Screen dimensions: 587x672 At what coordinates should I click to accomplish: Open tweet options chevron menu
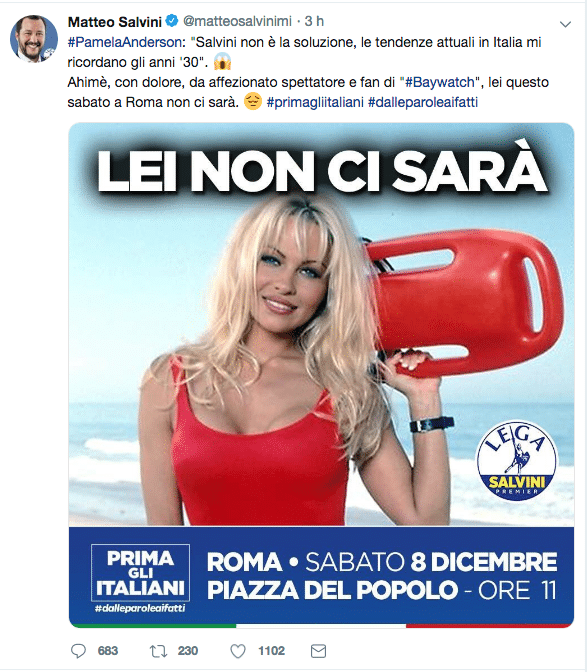[x=565, y=24]
